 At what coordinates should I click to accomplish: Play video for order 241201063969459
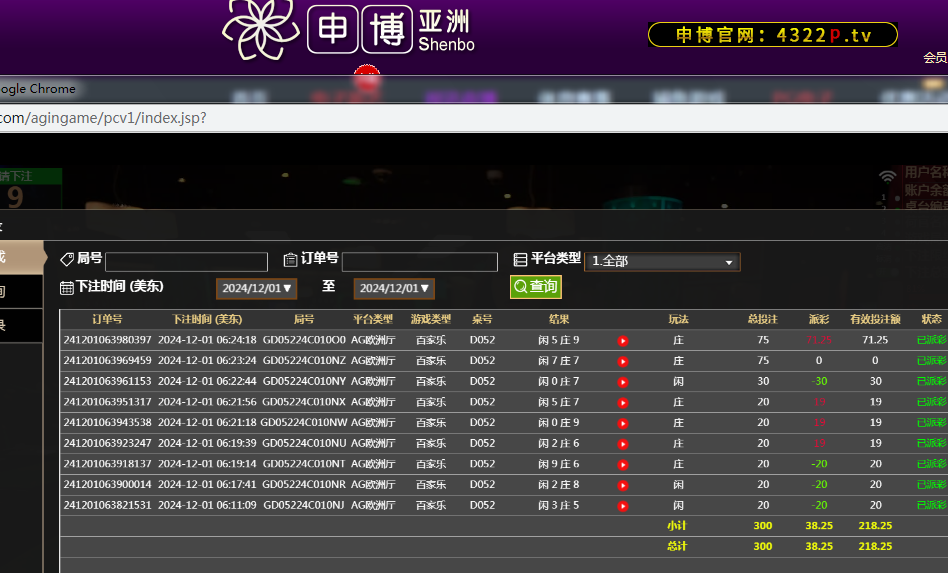622,361
